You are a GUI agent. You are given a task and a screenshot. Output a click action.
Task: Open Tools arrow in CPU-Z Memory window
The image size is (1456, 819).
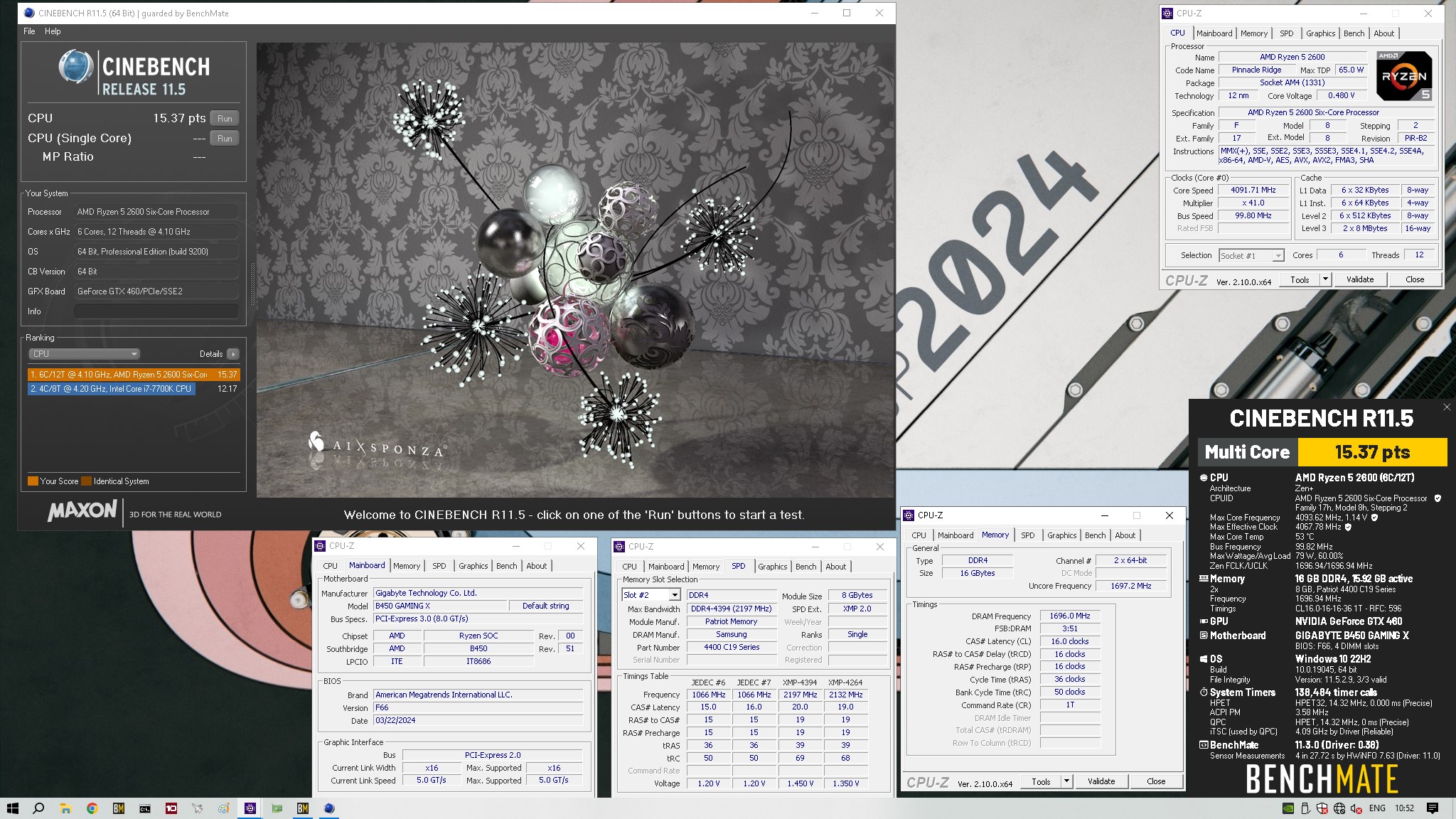[x=1066, y=781]
